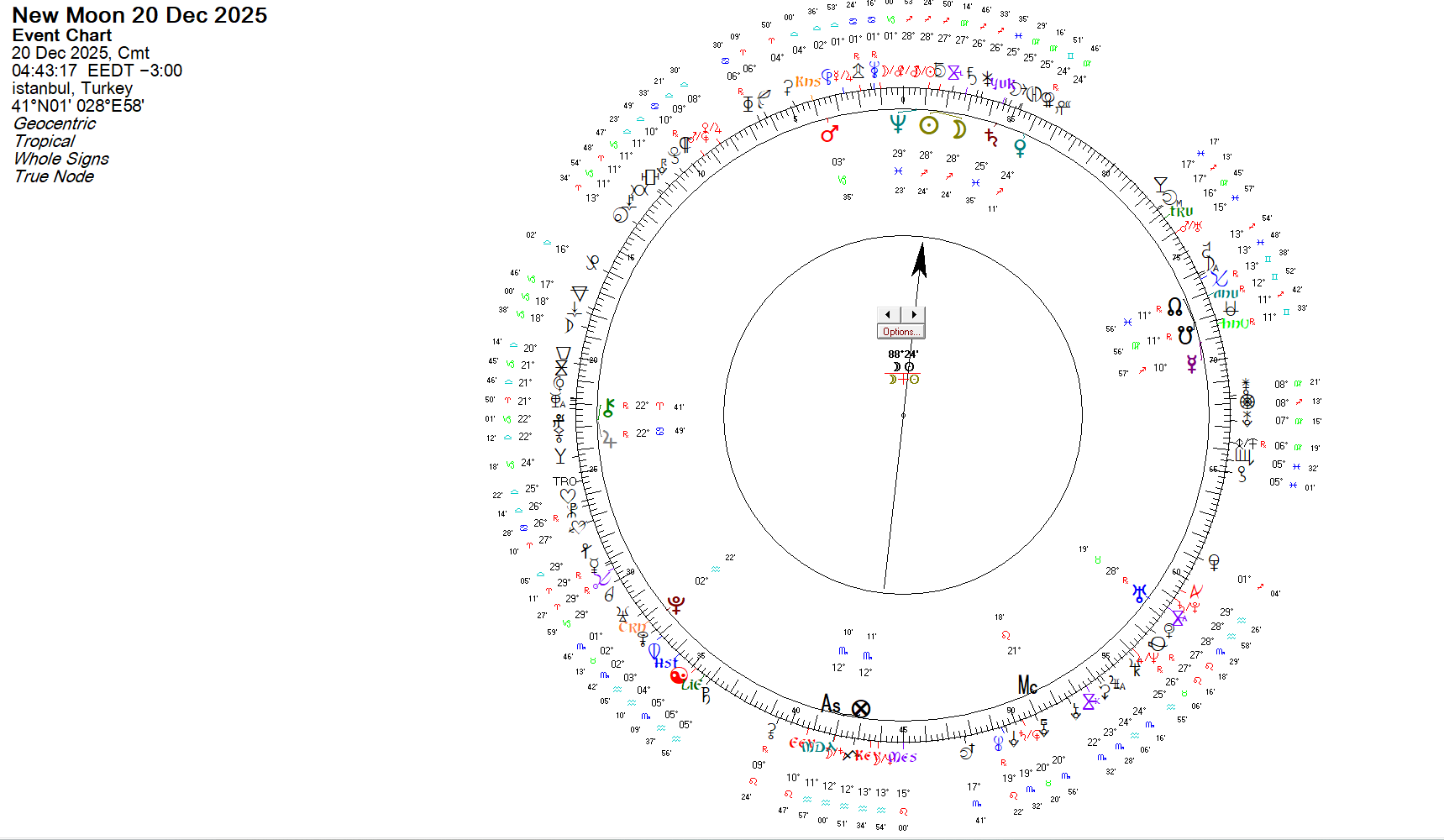
Task: Select the teal Venus glyph
Action: [1020, 148]
